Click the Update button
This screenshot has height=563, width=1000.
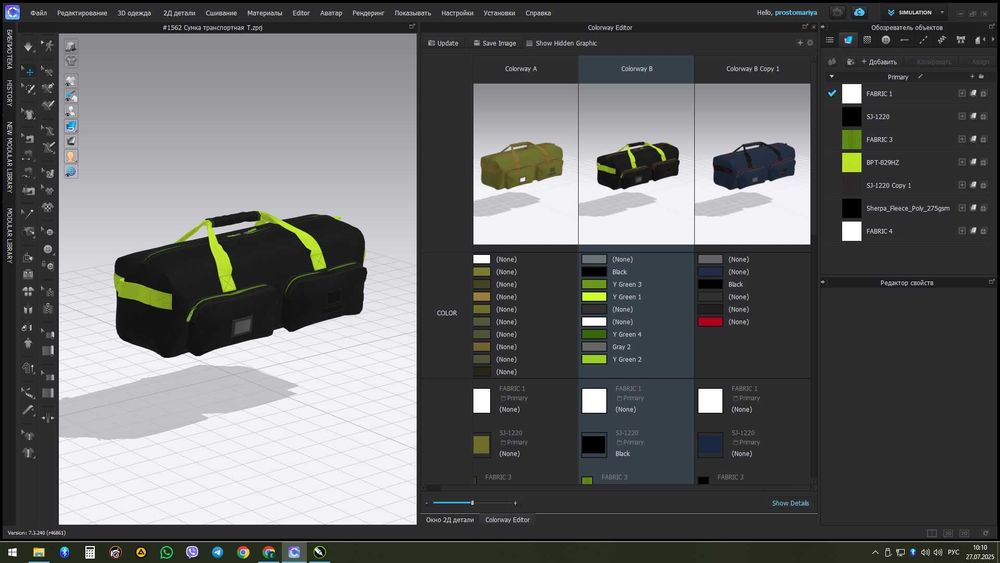pyautogui.click(x=443, y=43)
